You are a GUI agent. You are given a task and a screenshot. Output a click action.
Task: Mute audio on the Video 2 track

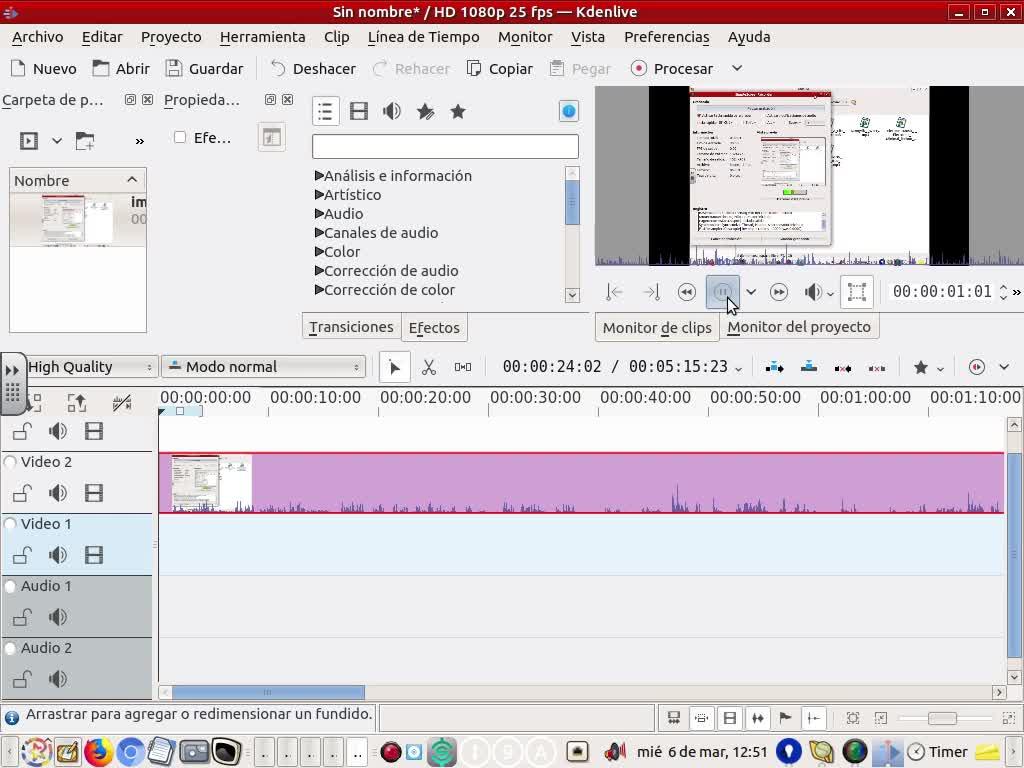click(x=58, y=493)
